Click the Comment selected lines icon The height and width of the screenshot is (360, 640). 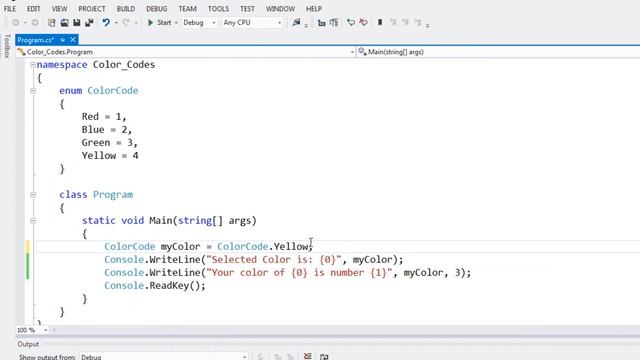click(351, 23)
